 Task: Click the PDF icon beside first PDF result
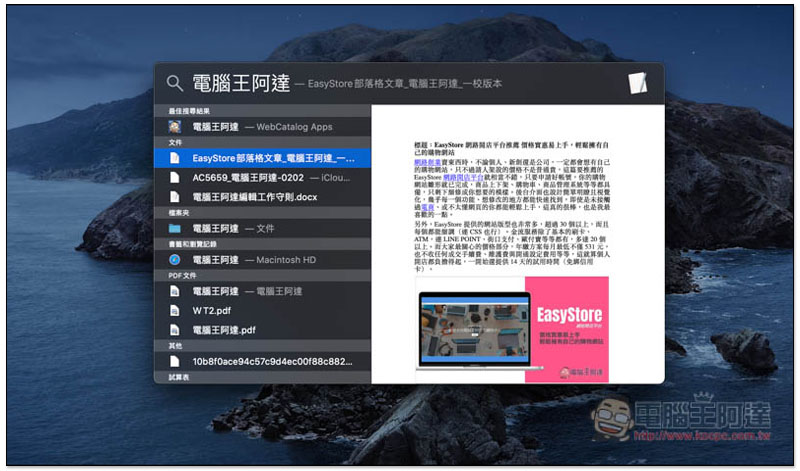(x=174, y=291)
